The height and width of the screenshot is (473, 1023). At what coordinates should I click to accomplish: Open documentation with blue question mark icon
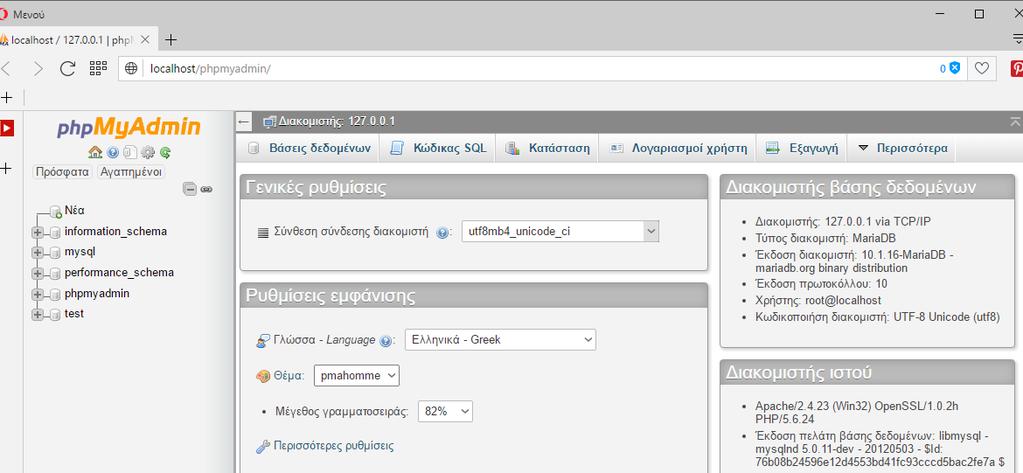pyautogui.click(x=113, y=153)
